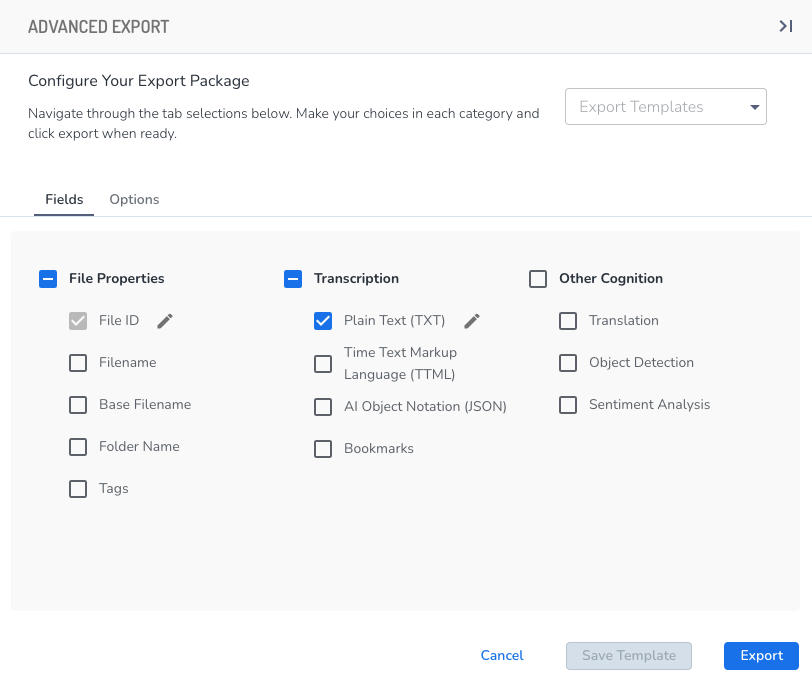
Task: Collapse the Advanced Export panel
Action: (x=786, y=26)
